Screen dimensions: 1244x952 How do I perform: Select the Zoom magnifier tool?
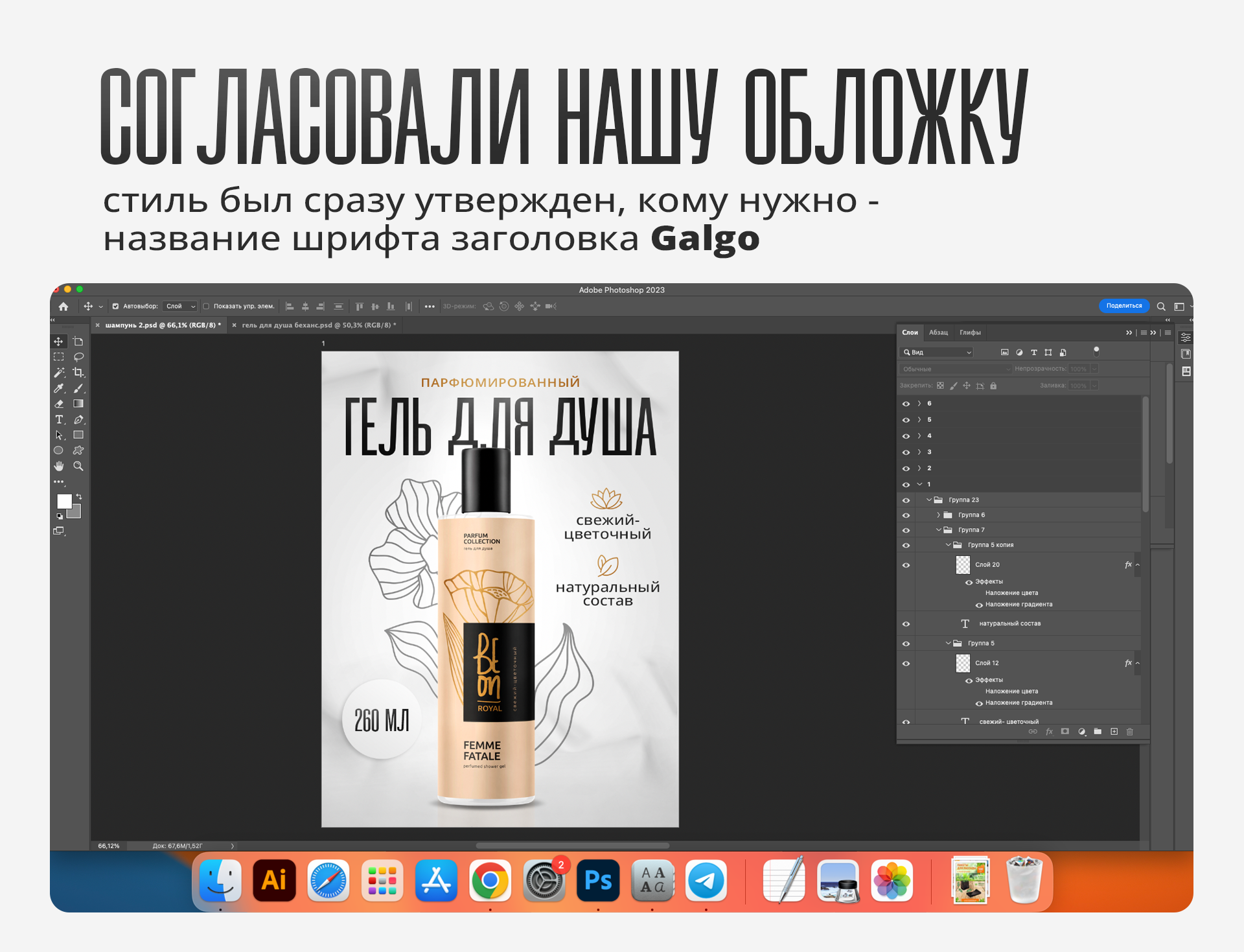pyautogui.click(x=78, y=467)
